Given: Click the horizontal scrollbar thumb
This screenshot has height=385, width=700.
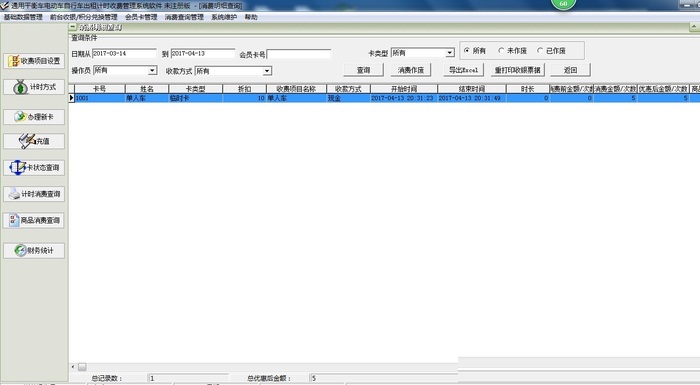Looking at the screenshot, I should (82, 367).
